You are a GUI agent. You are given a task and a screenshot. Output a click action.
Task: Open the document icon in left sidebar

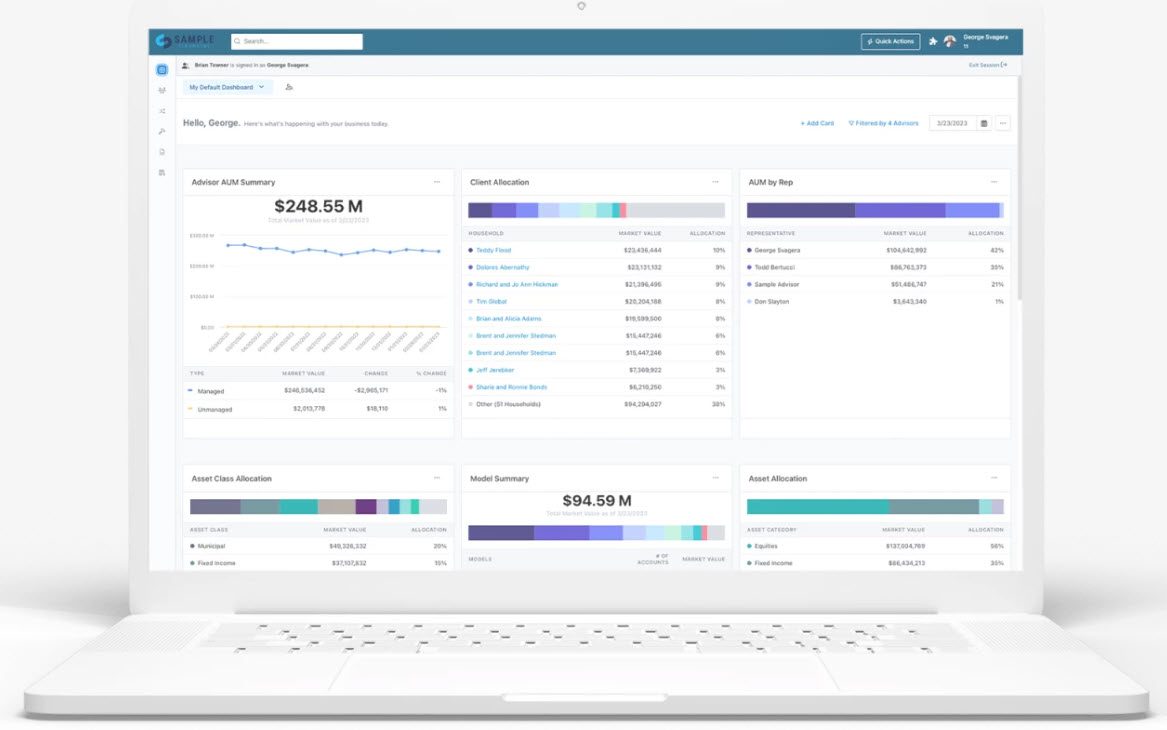point(162,152)
